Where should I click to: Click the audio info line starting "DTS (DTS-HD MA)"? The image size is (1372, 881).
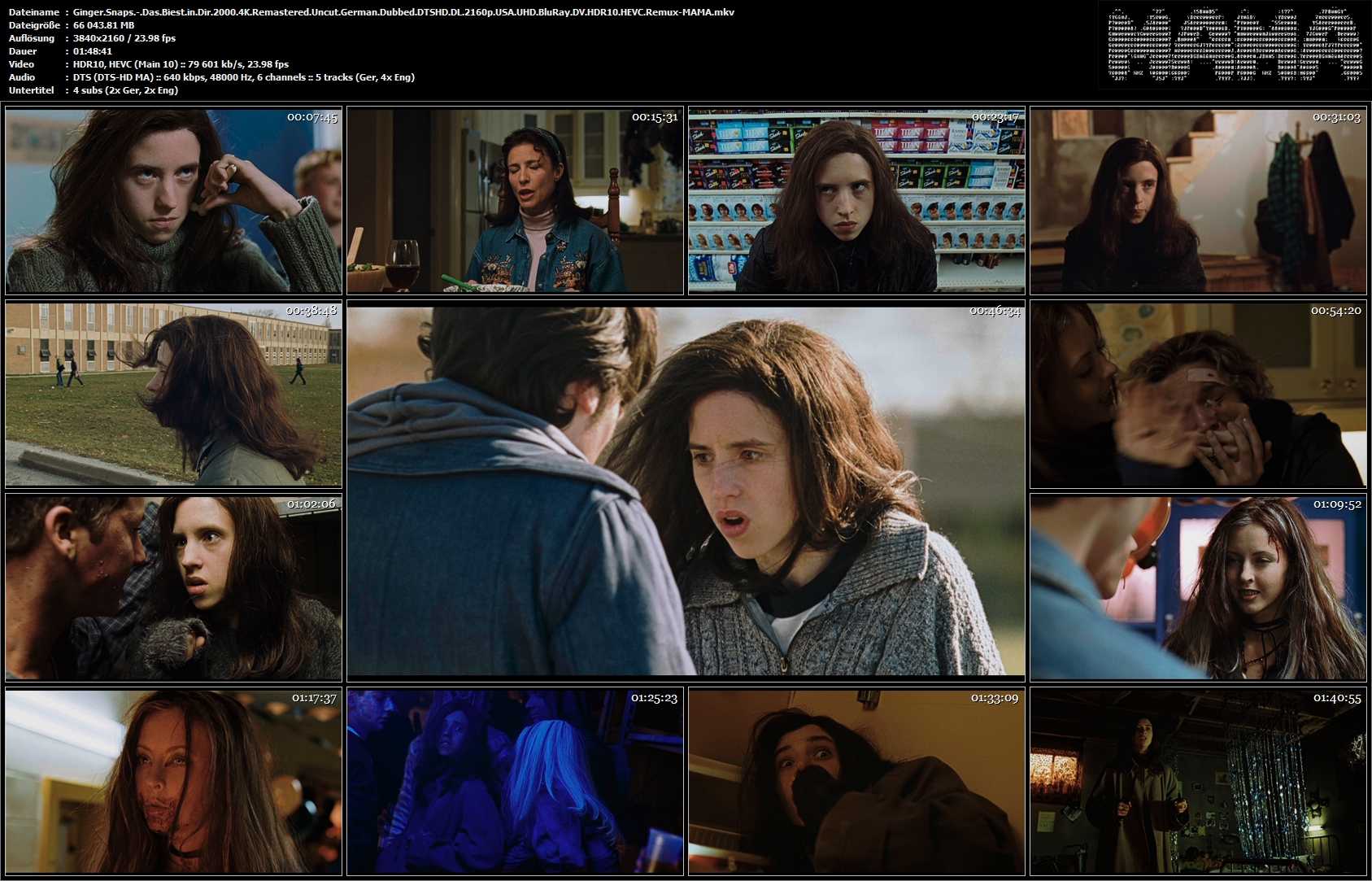coord(244,77)
